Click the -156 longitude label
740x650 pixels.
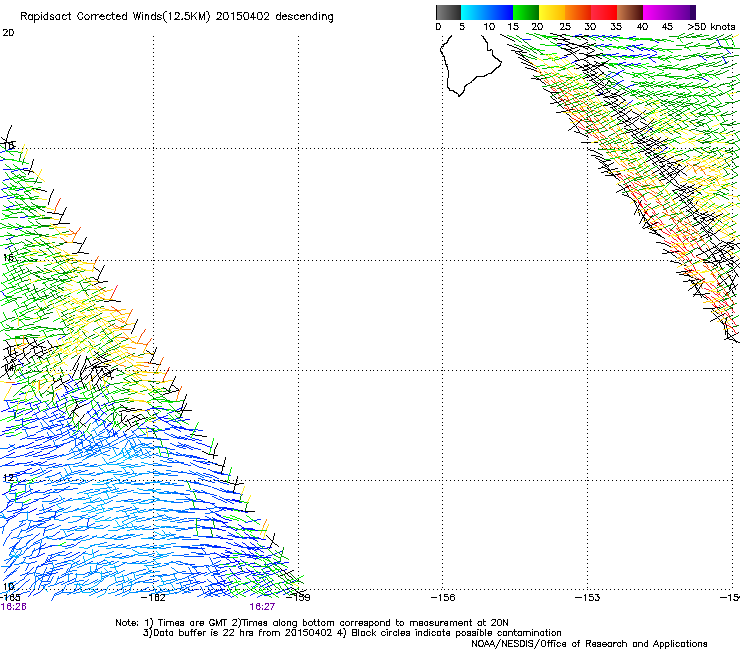[443, 598]
